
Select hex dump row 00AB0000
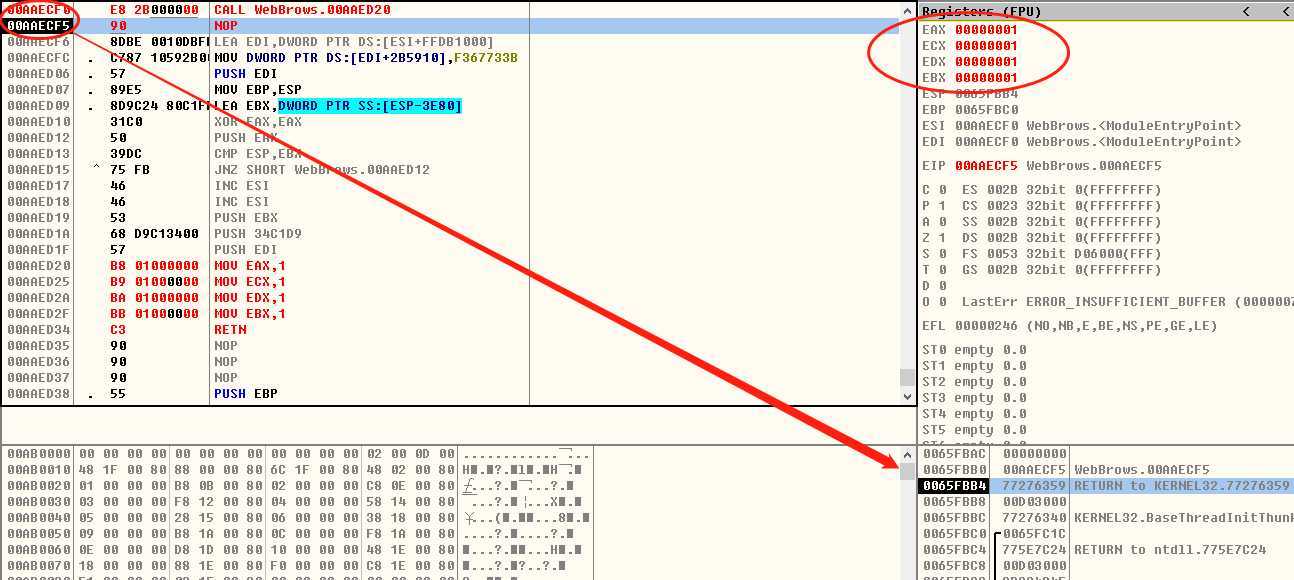[x=299, y=454]
